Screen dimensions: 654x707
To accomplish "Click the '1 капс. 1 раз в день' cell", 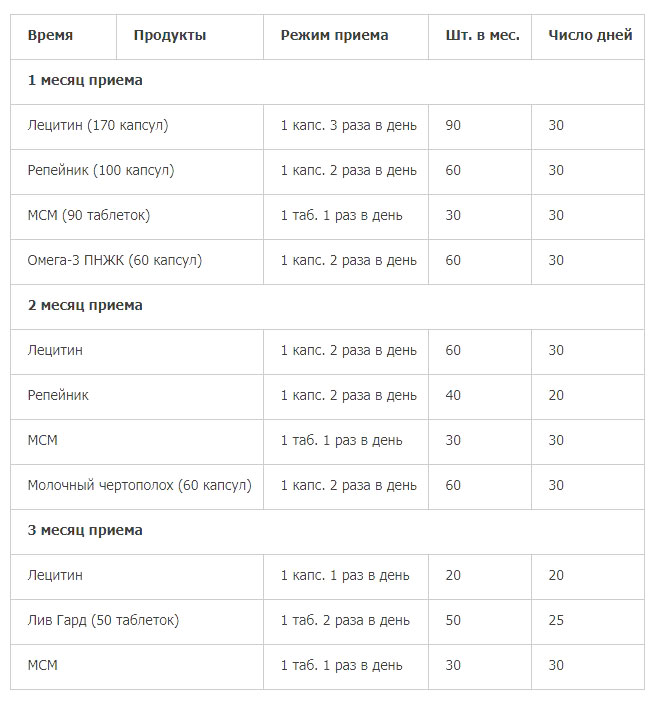I will [346, 577].
